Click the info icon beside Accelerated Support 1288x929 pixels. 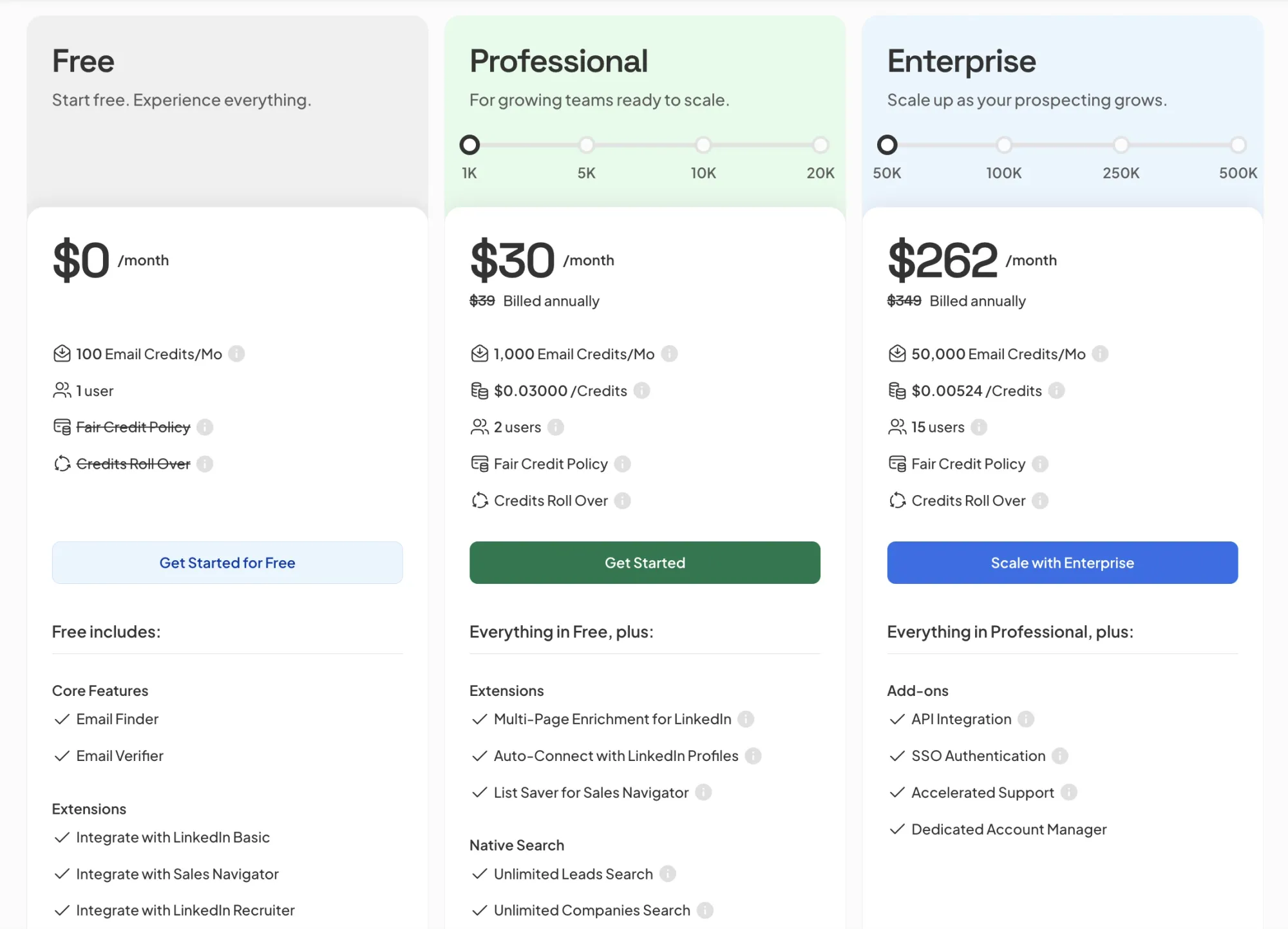[1069, 793]
